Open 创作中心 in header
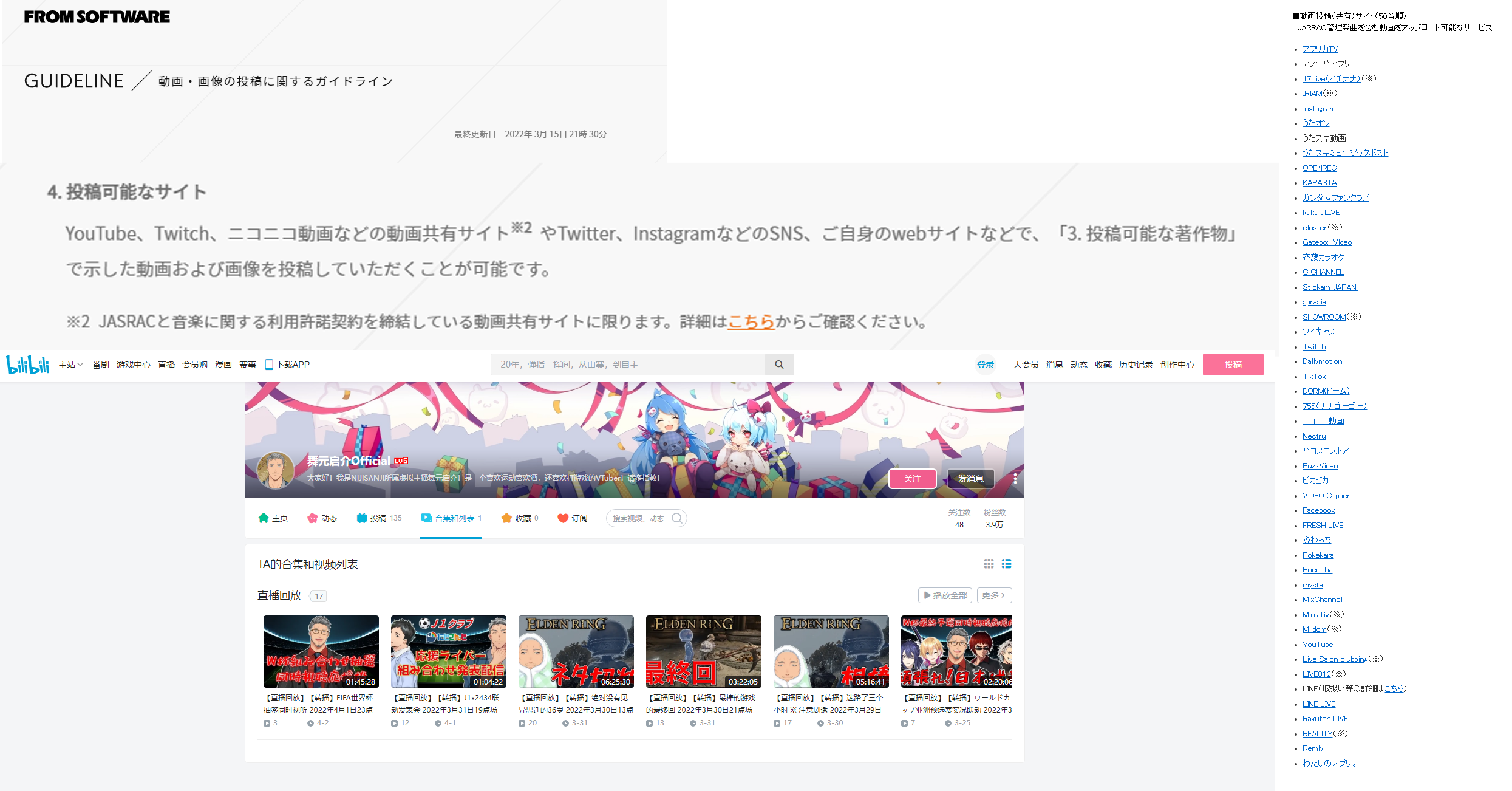Viewport: 1512px width, 791px height. coord(1177,365)
